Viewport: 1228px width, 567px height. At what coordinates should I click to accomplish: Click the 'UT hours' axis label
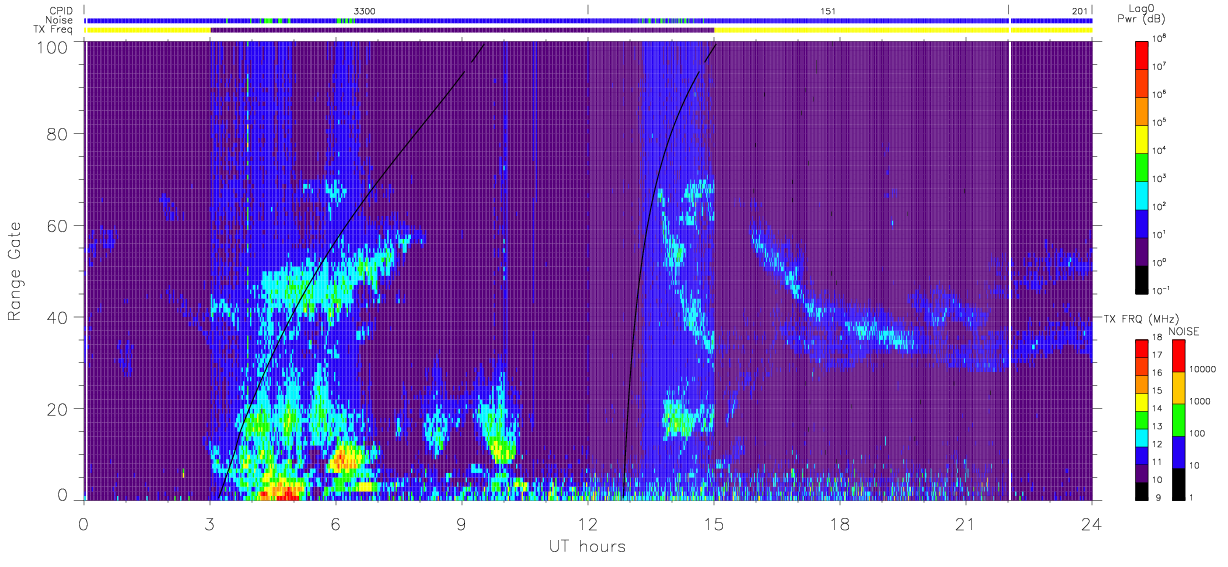pyautogui.click(x=587, y=546)
